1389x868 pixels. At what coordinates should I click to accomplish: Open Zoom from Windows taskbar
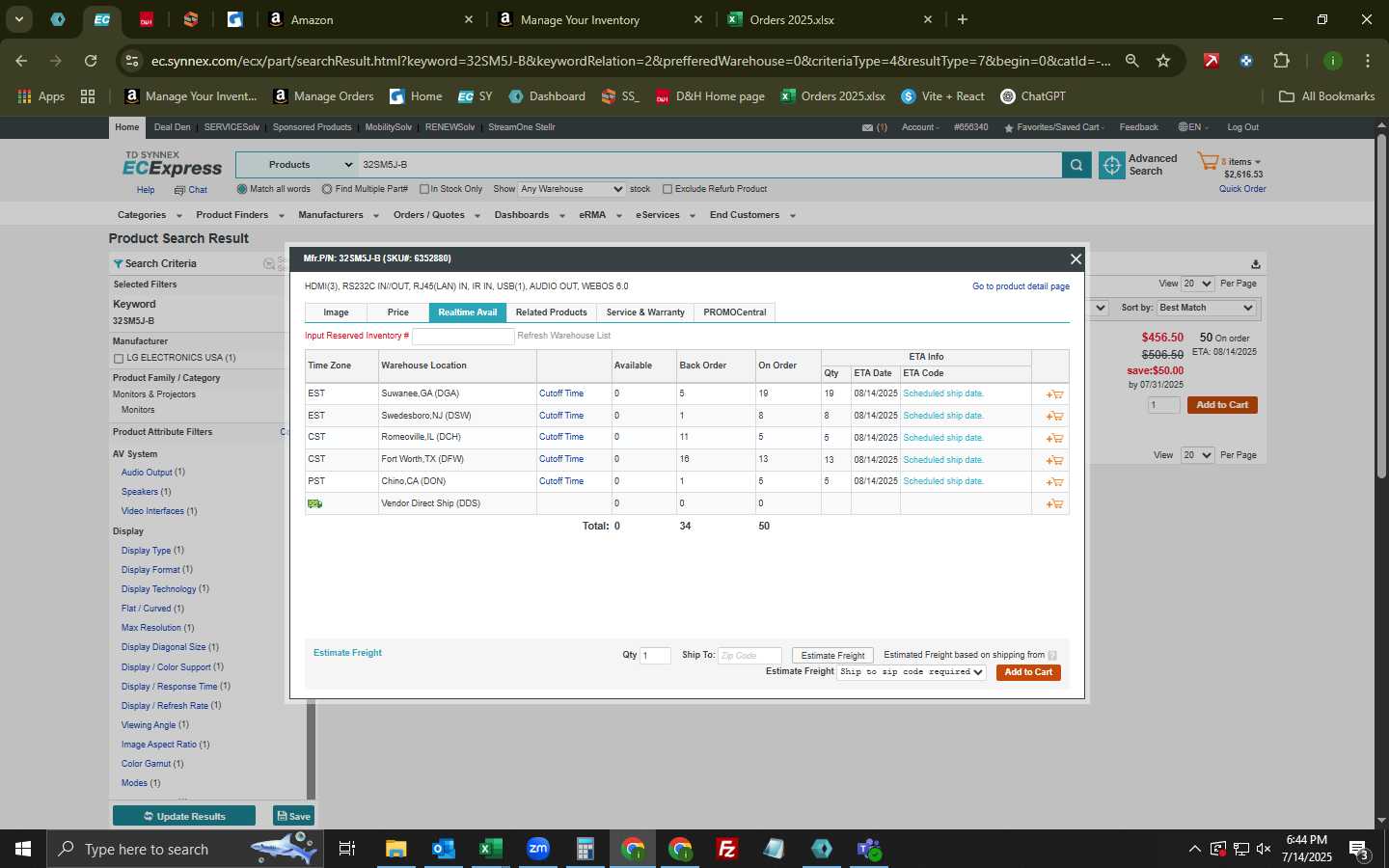coord(538,849)
